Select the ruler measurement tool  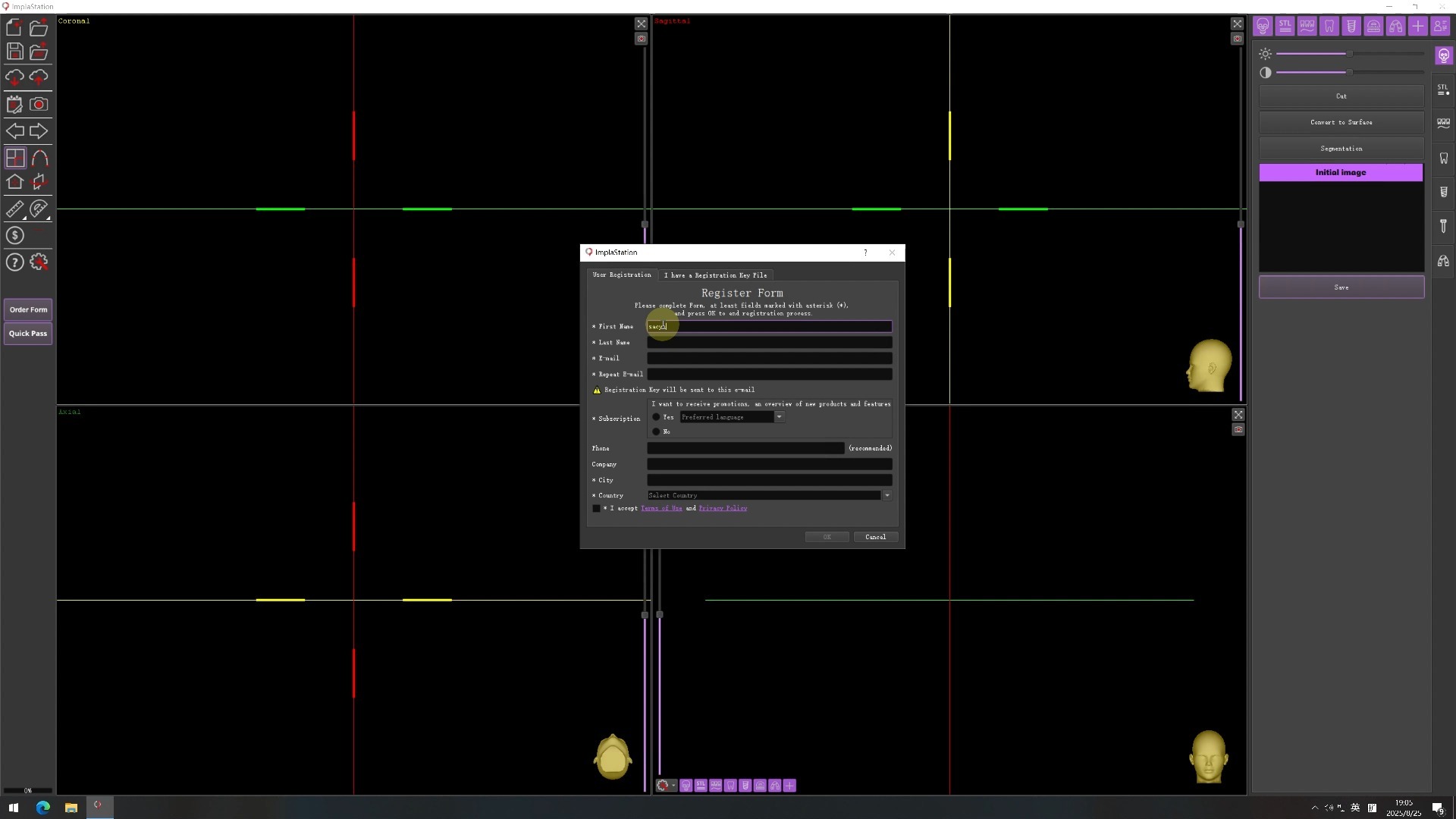point(14,209)
